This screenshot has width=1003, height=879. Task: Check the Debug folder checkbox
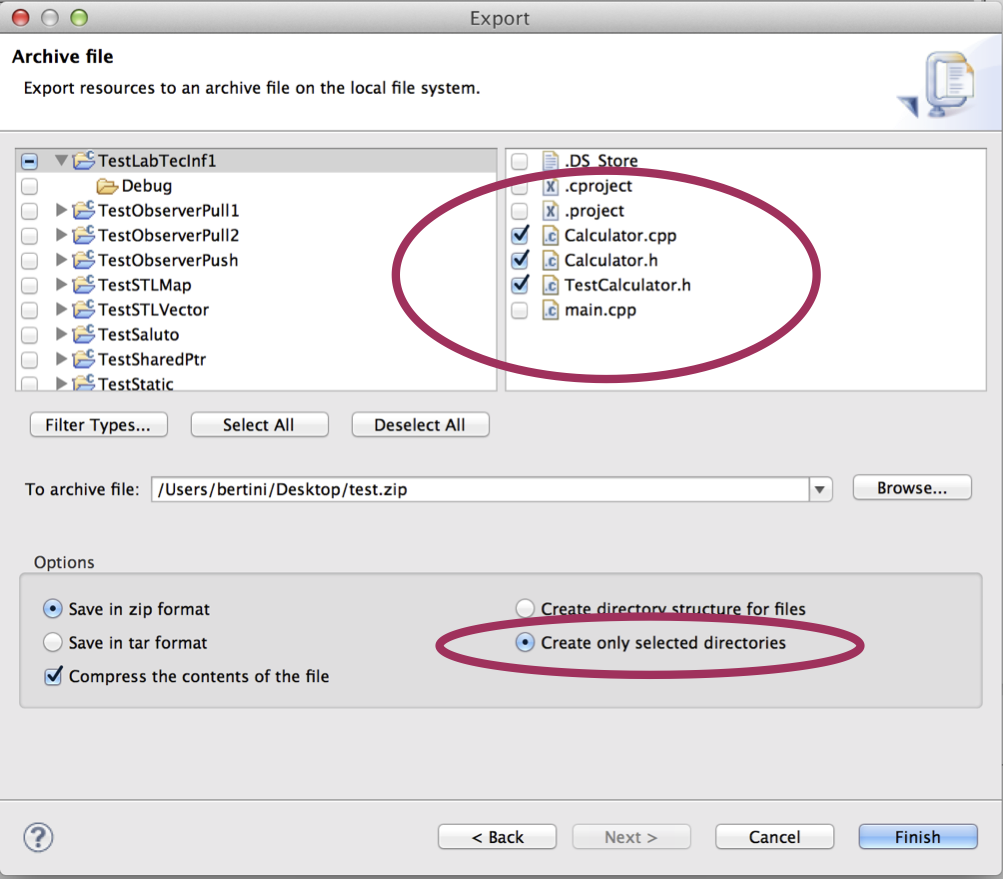pos(29,186)
